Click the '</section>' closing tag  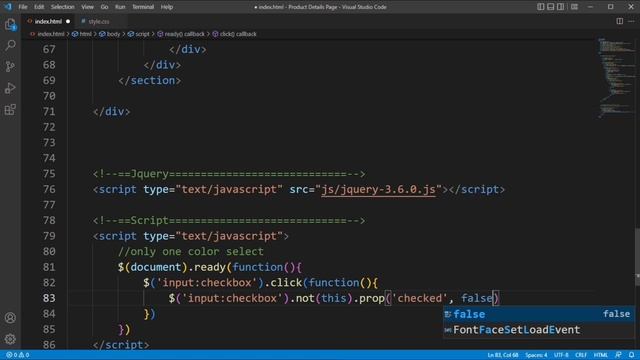coord(149,80)
